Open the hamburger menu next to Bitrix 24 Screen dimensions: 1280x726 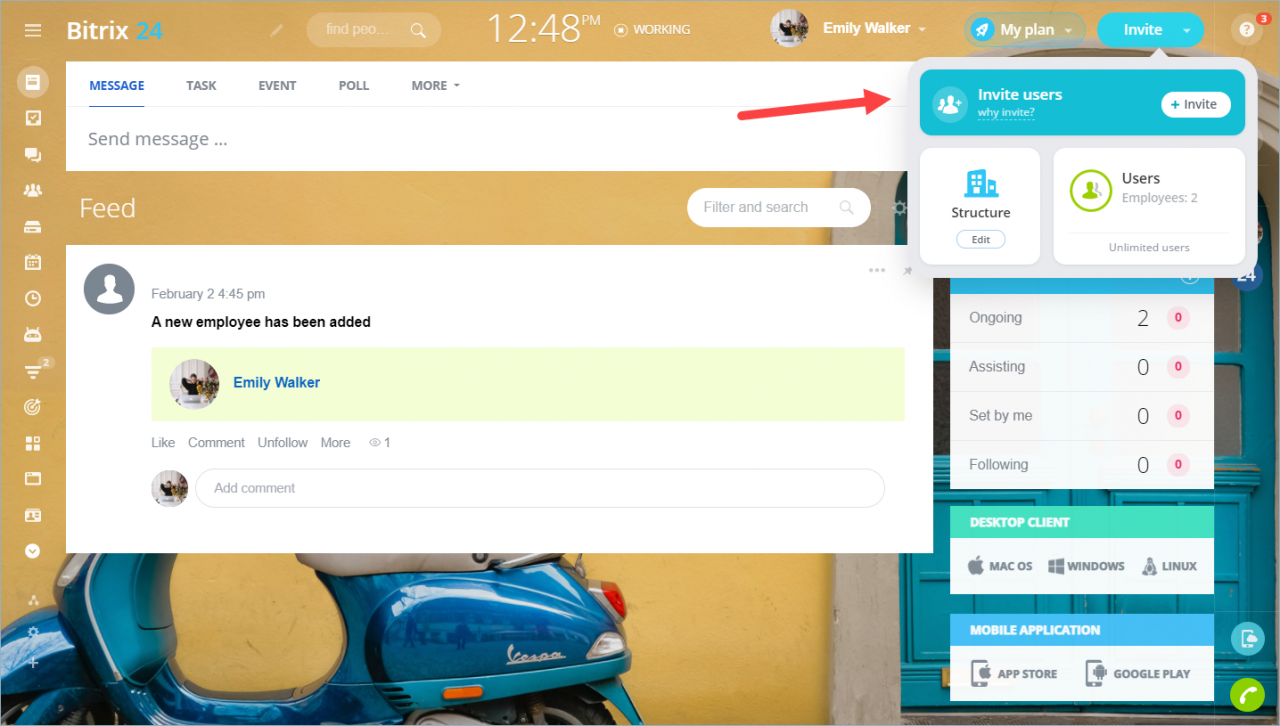[33, 30]
